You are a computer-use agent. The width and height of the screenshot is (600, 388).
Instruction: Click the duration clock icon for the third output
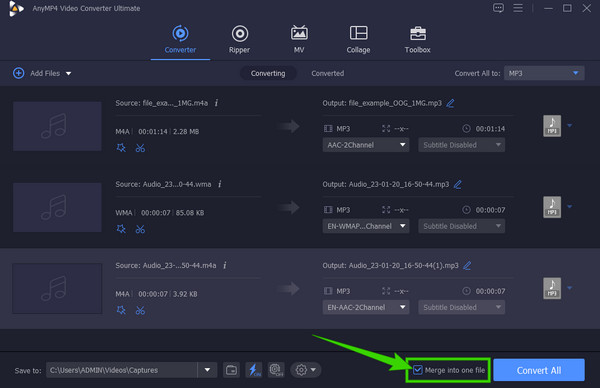click(x=466, y=291)
